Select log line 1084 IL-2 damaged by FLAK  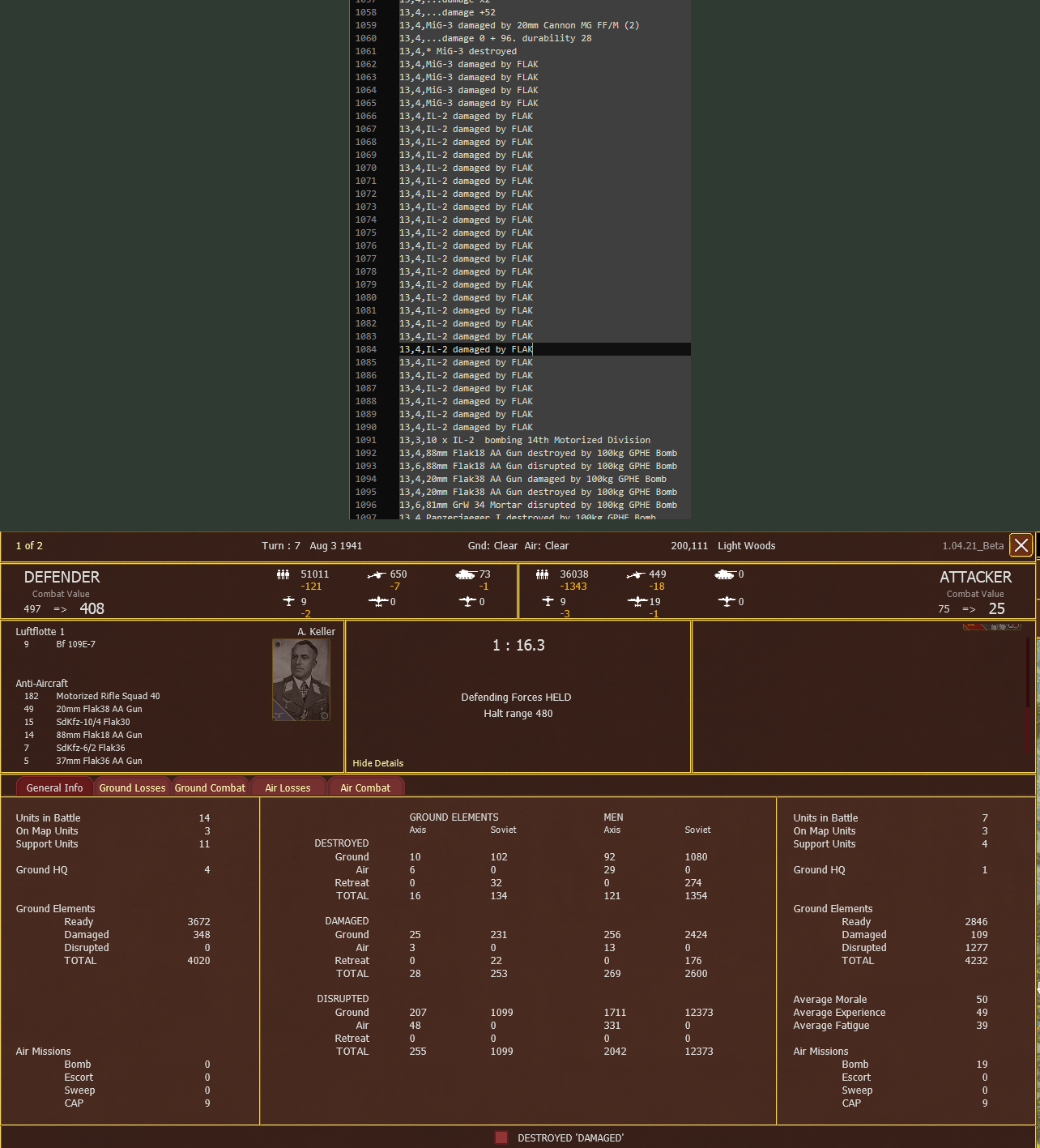[466, 349]
